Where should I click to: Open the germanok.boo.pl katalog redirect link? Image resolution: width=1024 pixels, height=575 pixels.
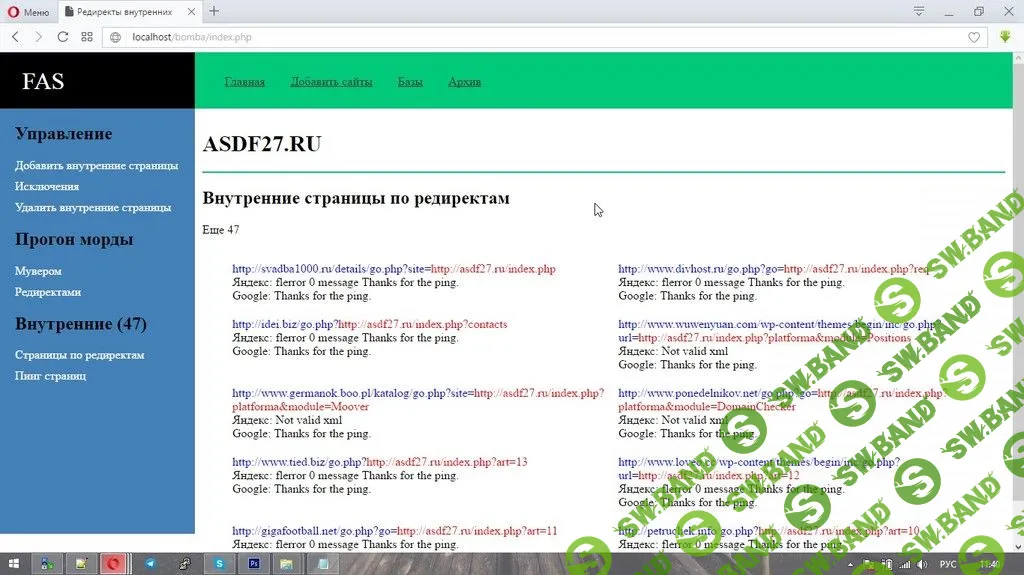(x=418, y=399)
